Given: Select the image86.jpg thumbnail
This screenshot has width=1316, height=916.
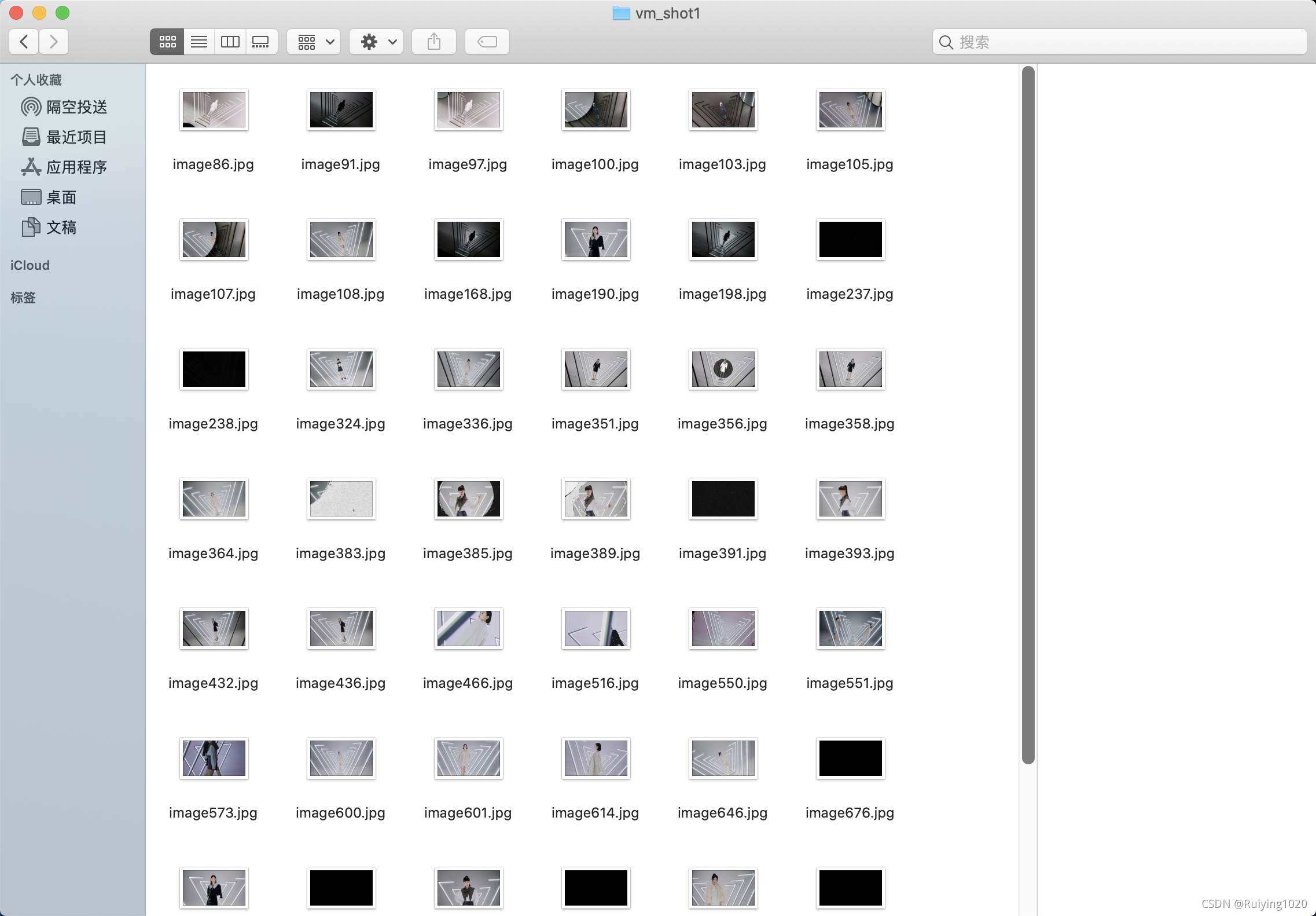Looking at the screenshot, I should [214, 110].
